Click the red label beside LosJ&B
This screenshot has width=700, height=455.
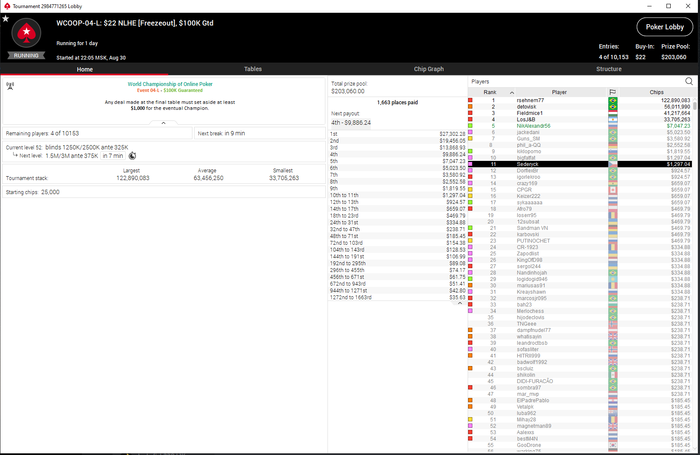pos(470,120)
